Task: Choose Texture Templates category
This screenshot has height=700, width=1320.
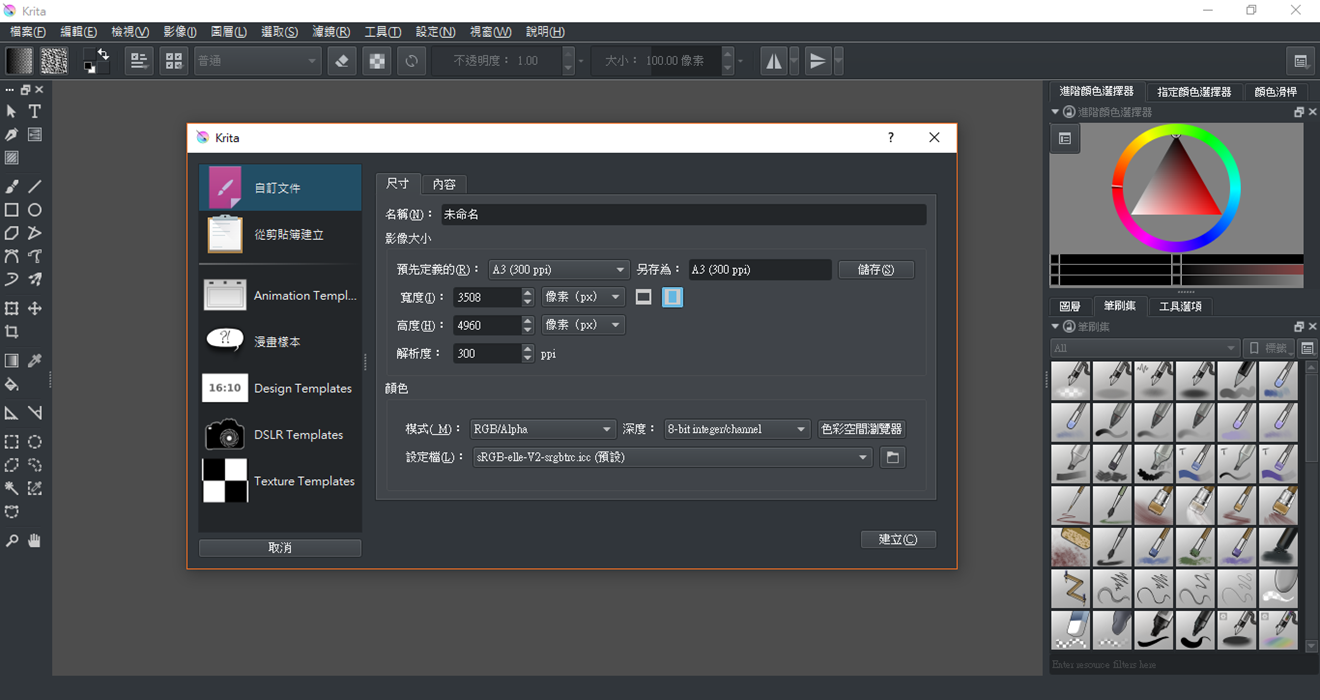Action: click(280, 481)
